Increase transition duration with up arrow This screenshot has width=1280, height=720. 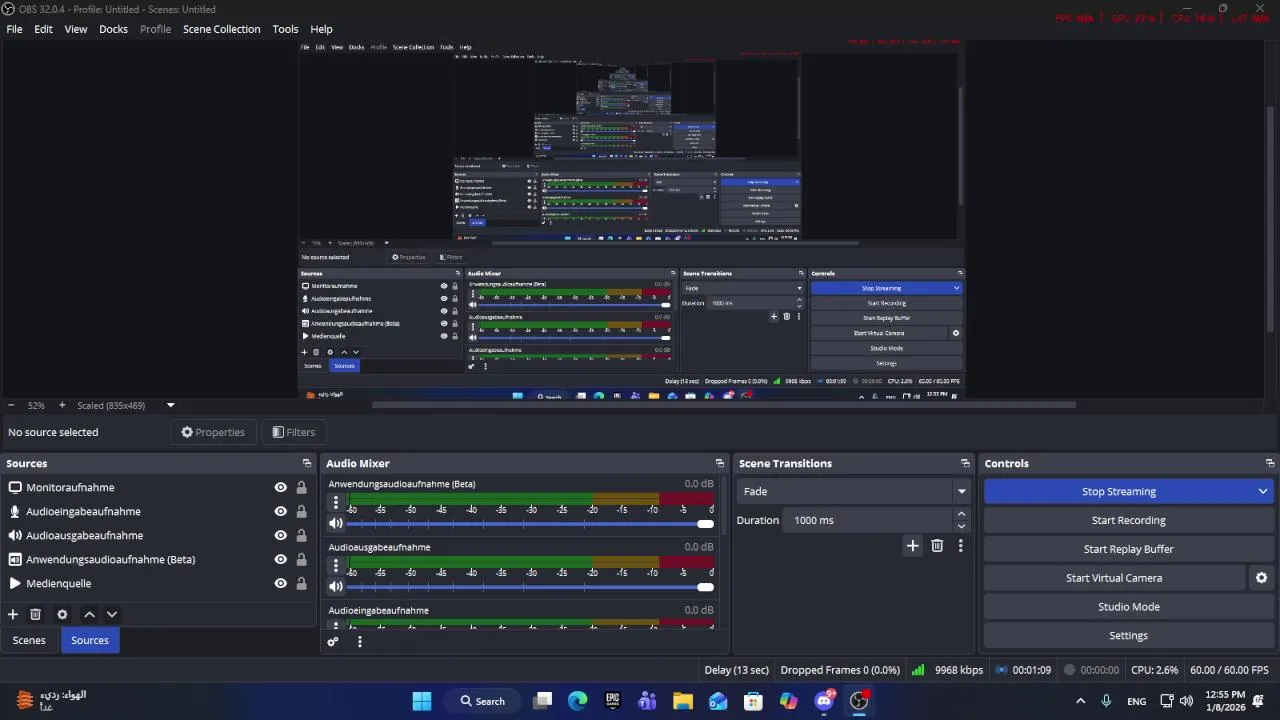click(x=961, y=514)
